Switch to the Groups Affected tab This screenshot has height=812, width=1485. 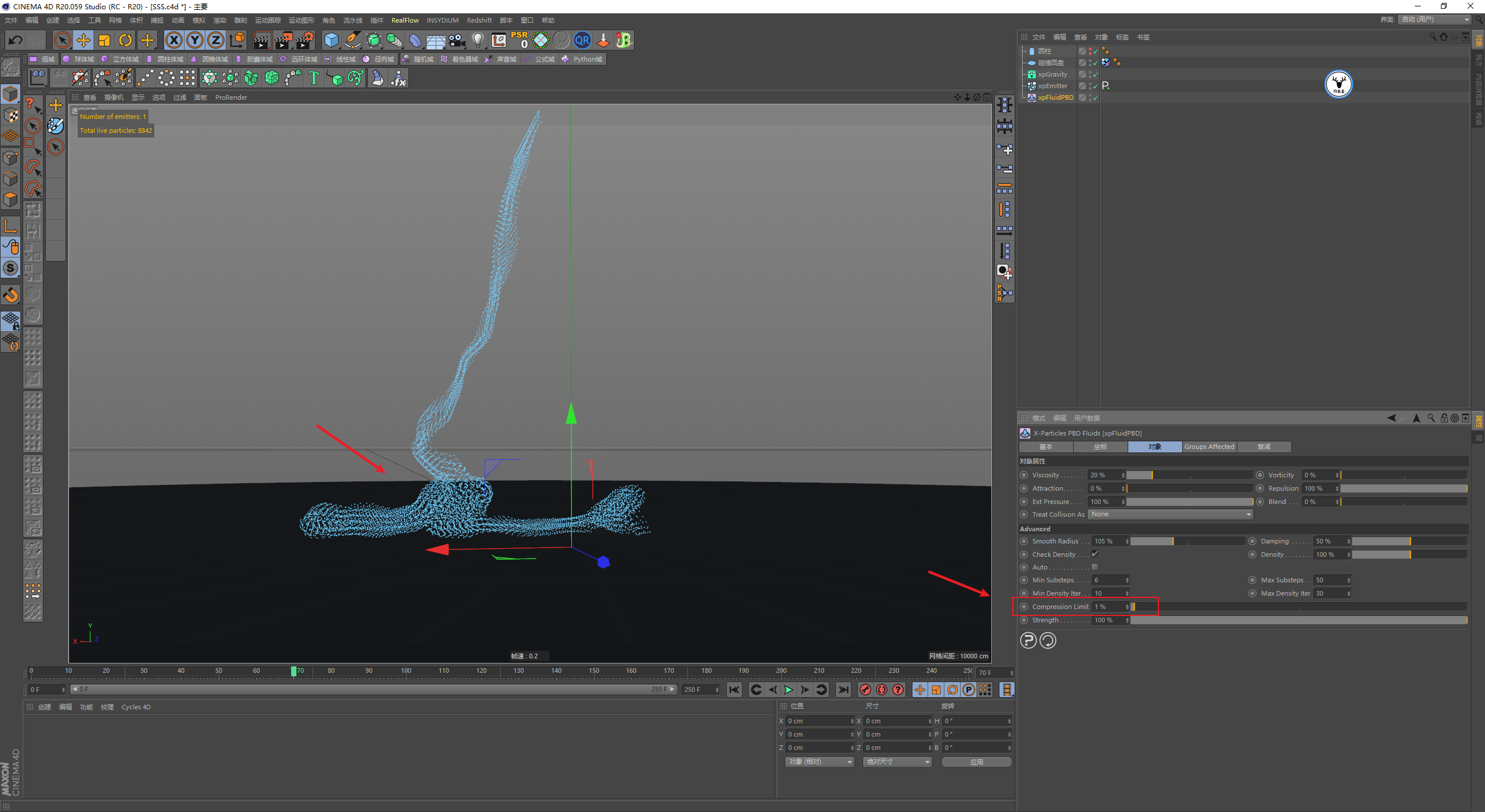pos(1209,447)
